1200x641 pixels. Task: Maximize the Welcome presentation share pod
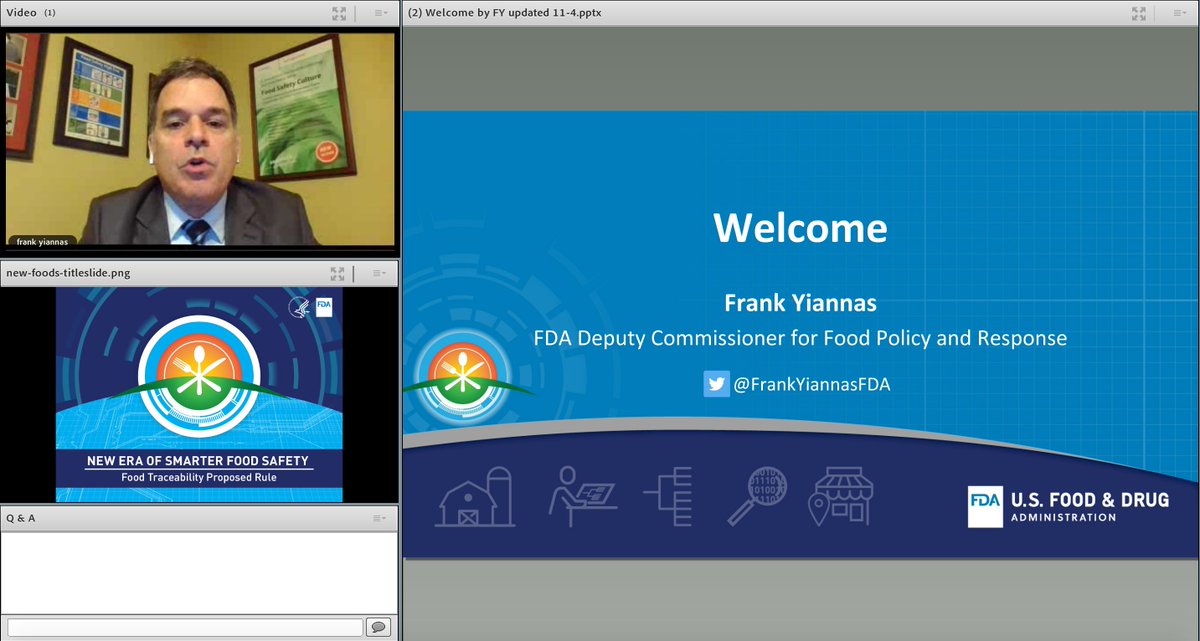click(1138, 14)
